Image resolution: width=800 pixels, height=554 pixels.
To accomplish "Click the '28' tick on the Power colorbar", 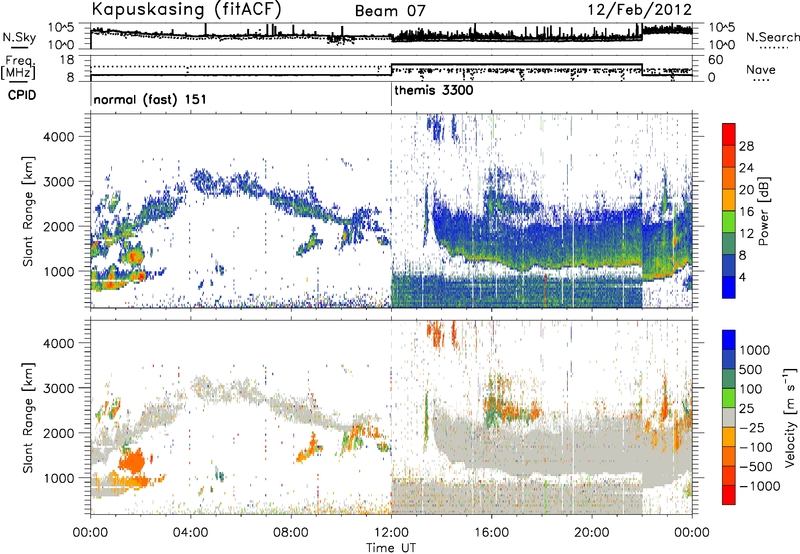I will coord(746,146).
